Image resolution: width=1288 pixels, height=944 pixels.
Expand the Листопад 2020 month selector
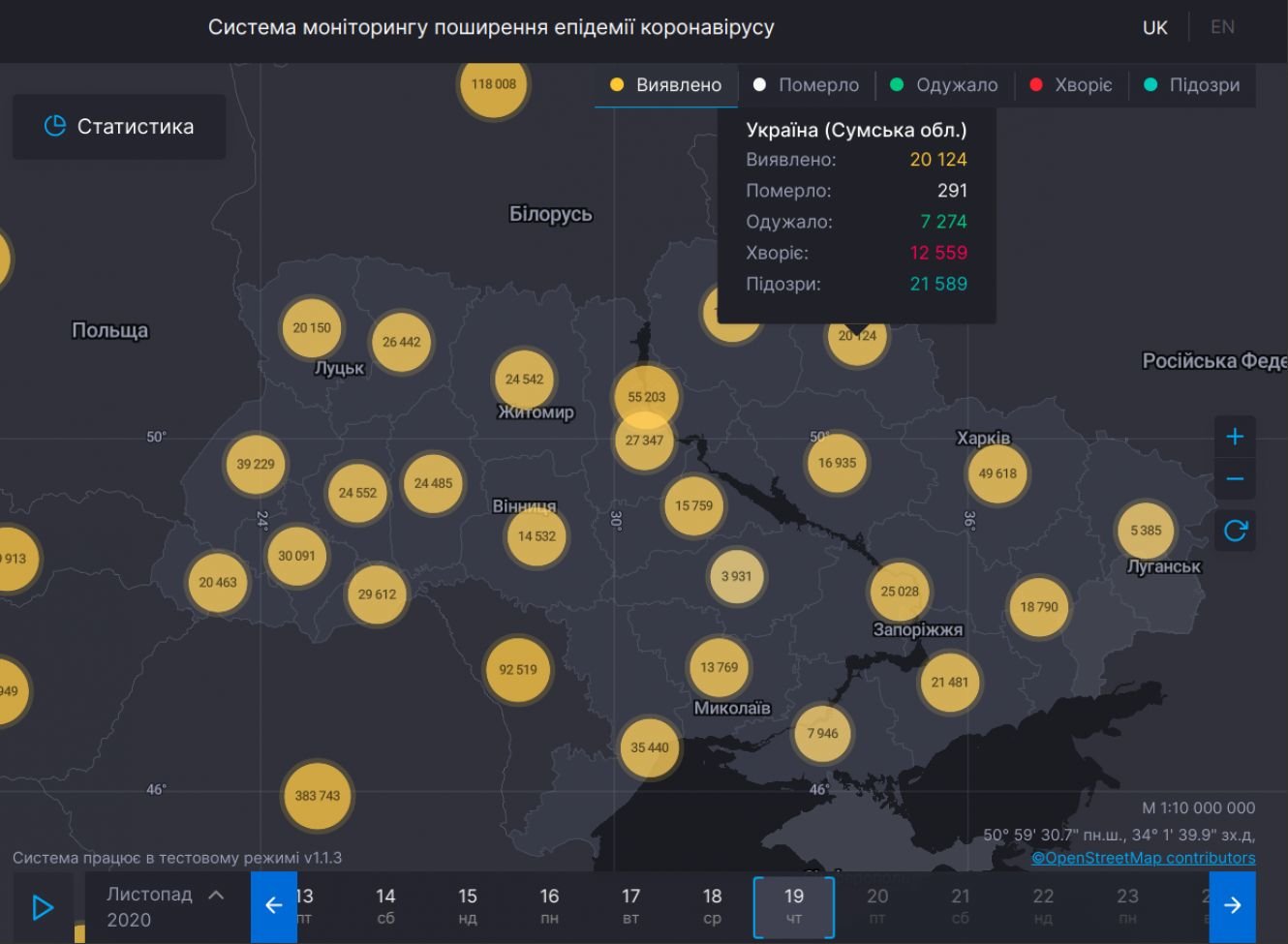165,906
